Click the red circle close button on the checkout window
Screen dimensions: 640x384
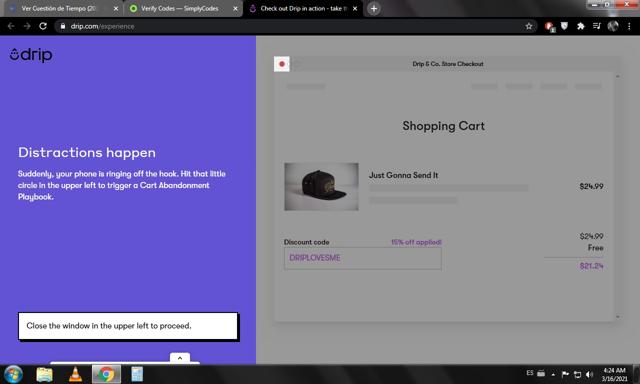tap(282, 64)
